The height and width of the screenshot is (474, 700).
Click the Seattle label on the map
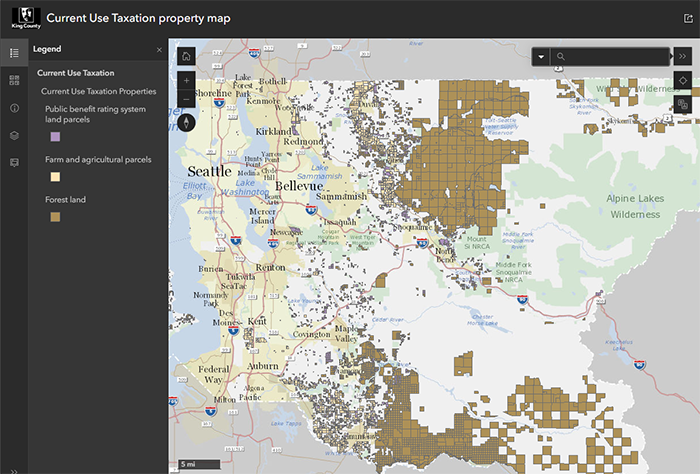(x=209, y=171)
